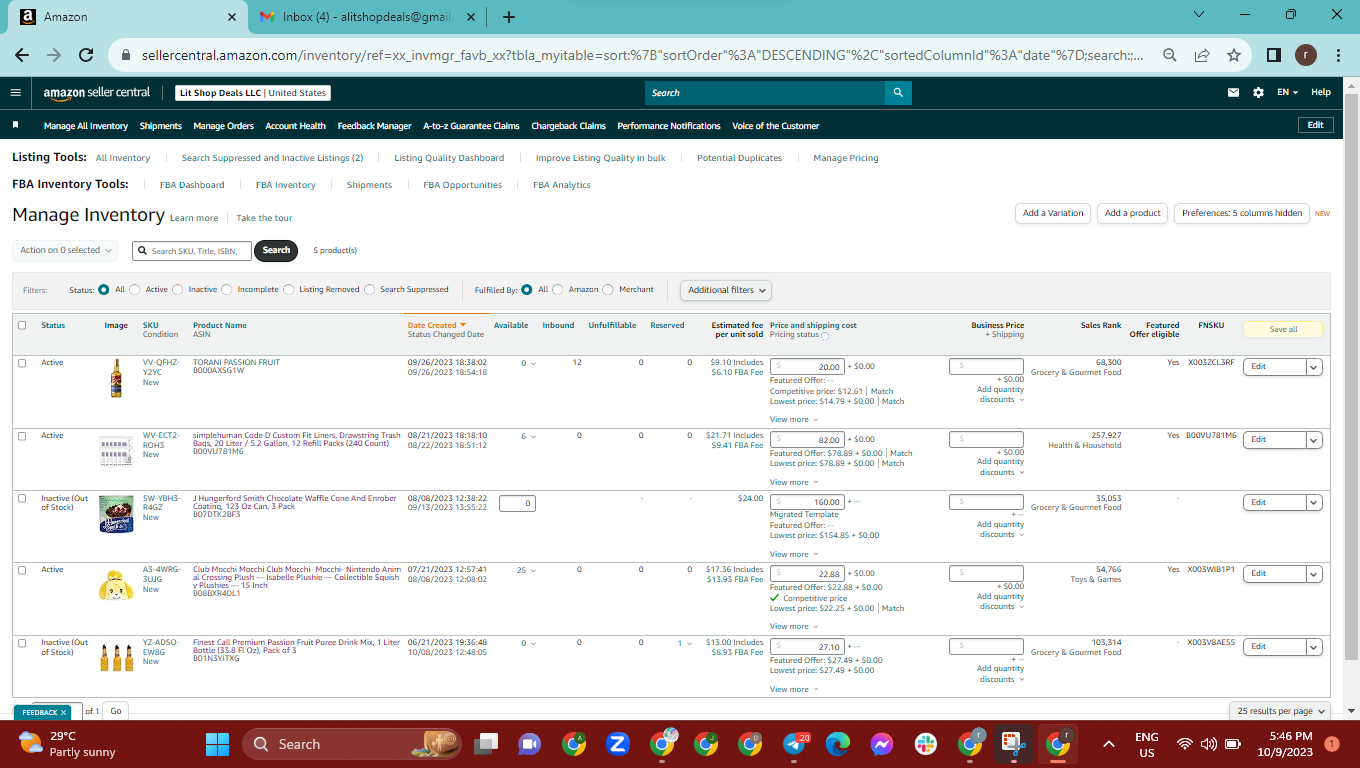Image resolution: width=1360 pixels, height=768 pixels.
Task: Click the share page icon in address bar
Action: [1202, 56]
